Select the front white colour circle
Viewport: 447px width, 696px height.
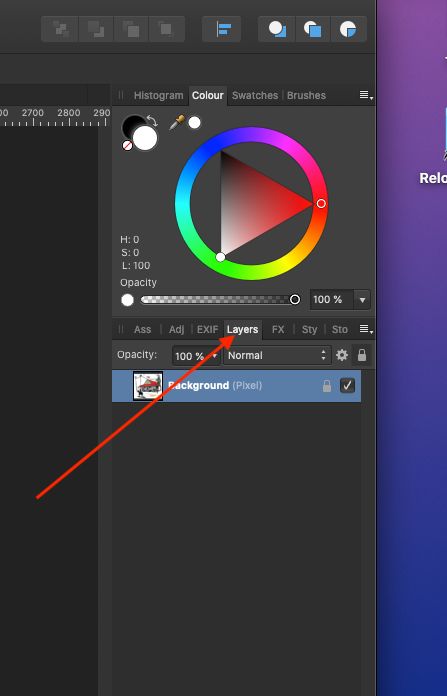pos(145,138)
